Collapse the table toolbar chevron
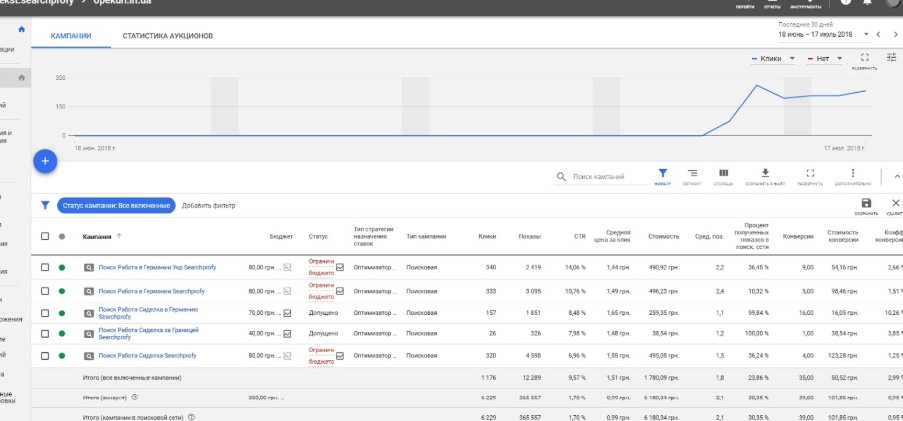Screen dimensions: 903x421 tap(897, 177)
